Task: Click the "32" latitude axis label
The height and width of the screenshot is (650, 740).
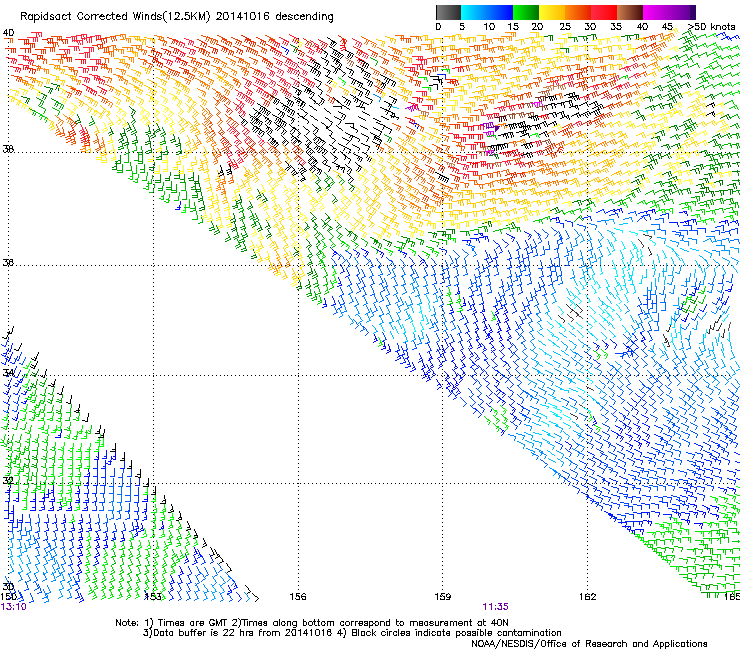Action: (x=8, y=481)
